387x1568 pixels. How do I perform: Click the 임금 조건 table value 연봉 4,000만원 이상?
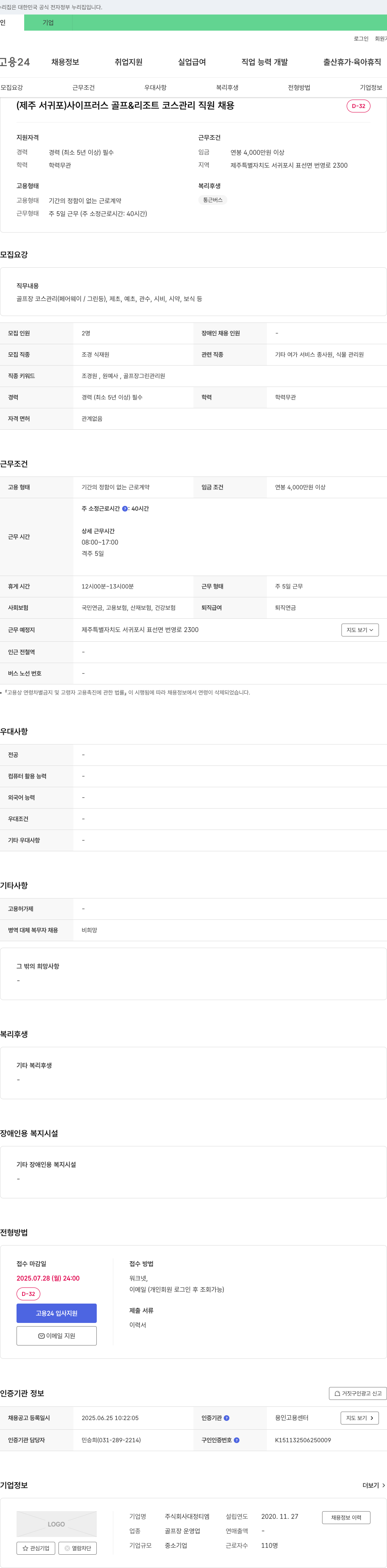pos(300,487)
